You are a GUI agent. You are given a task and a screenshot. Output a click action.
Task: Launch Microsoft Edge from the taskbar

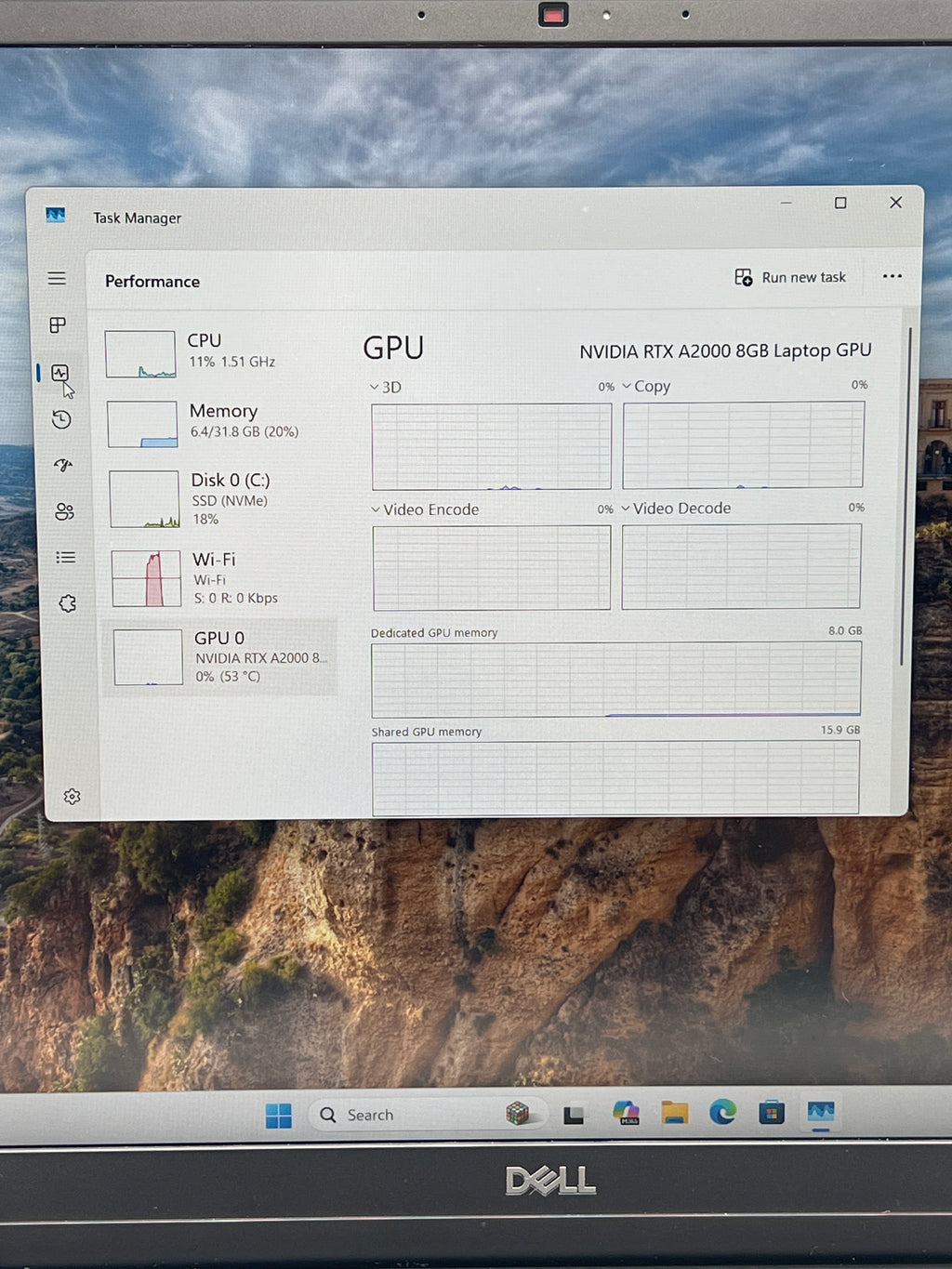coord(722,1111)
